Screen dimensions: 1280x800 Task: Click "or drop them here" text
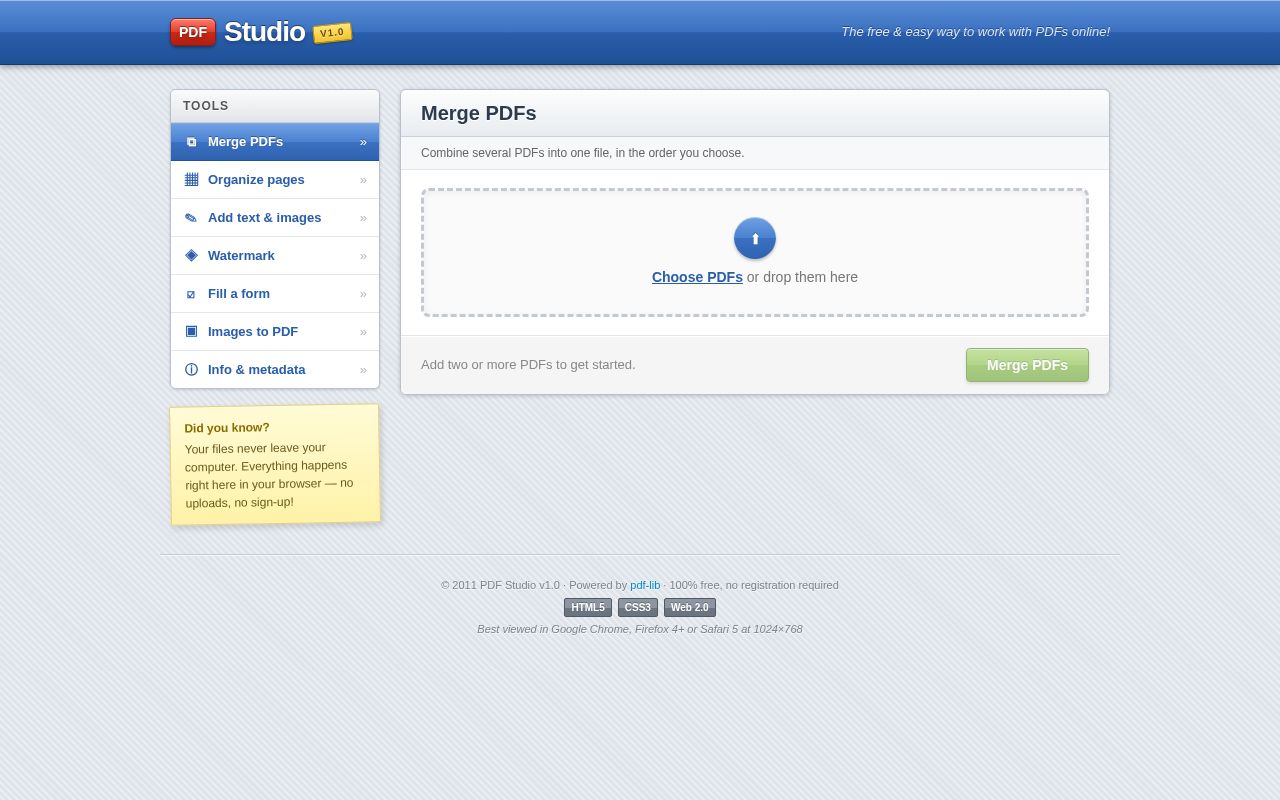click(802, 277)
